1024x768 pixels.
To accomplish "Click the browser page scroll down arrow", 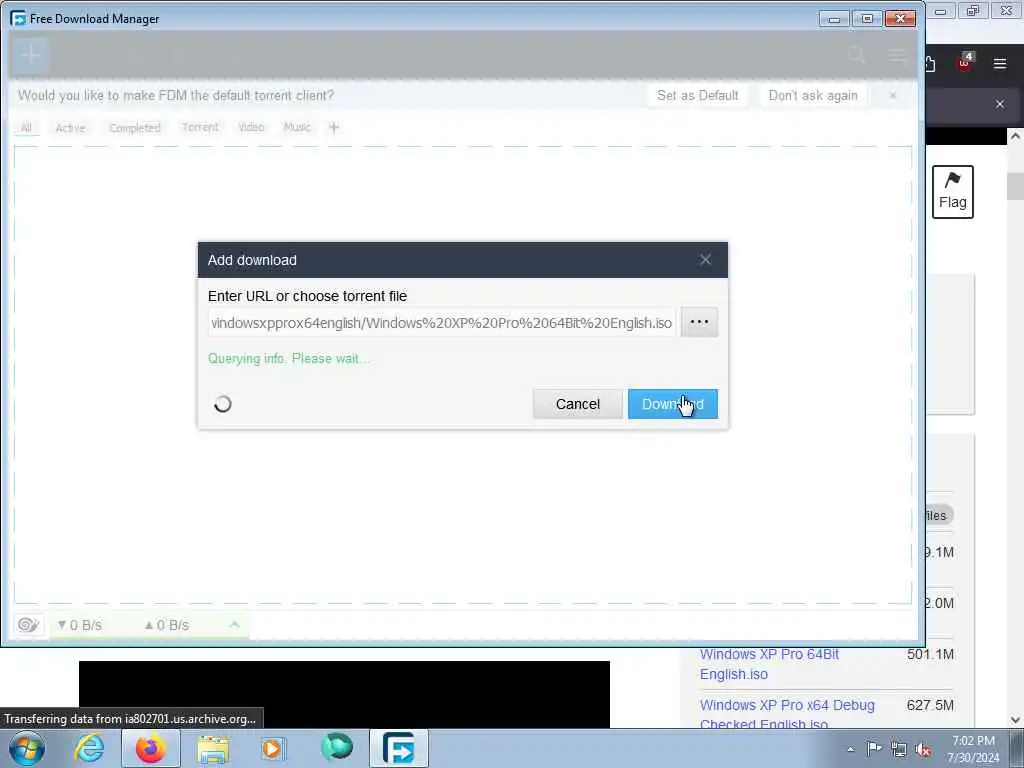I will pyautogui.click(x=1015, y=720).
